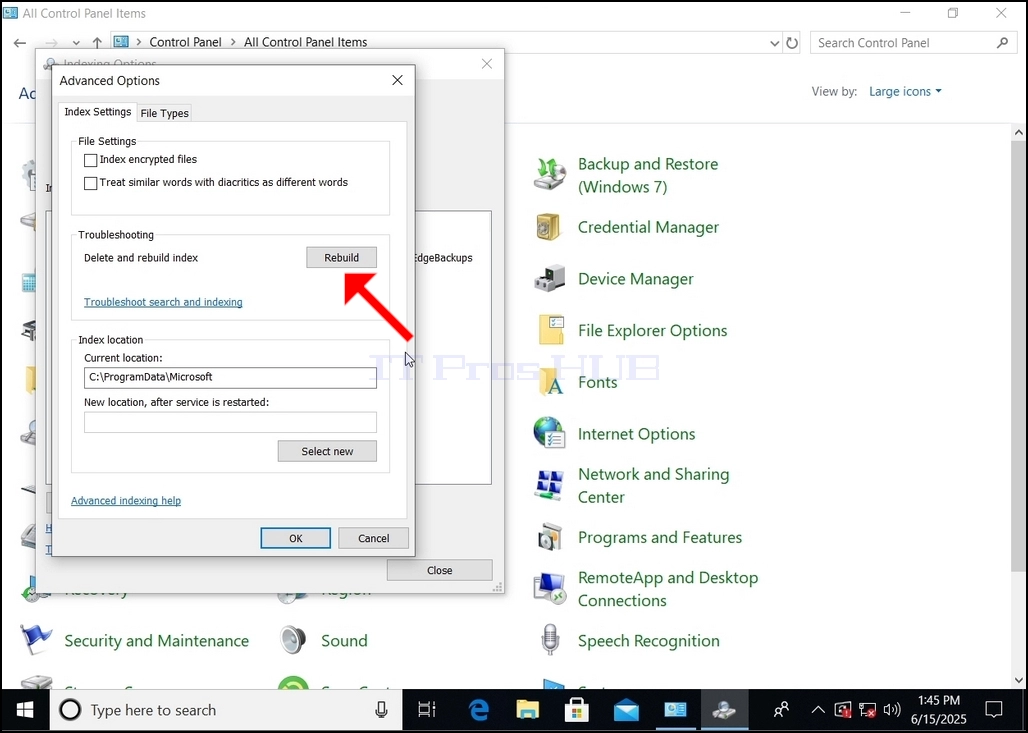Viewport: 1028px width, 733px height.
Task: Click the Current location path field
Action: [230, 378]
